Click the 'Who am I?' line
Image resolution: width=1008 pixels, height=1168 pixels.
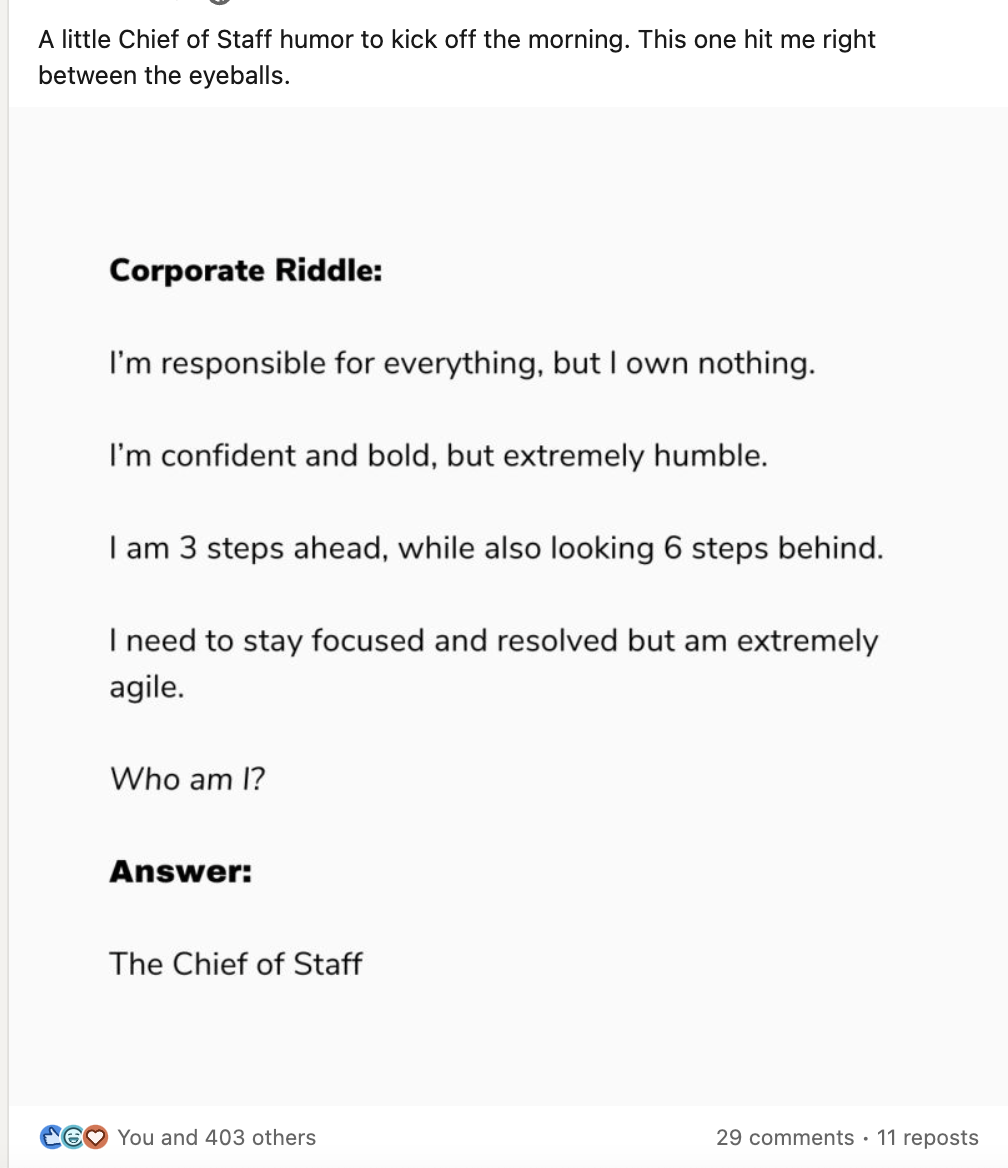tap(187, 779)
